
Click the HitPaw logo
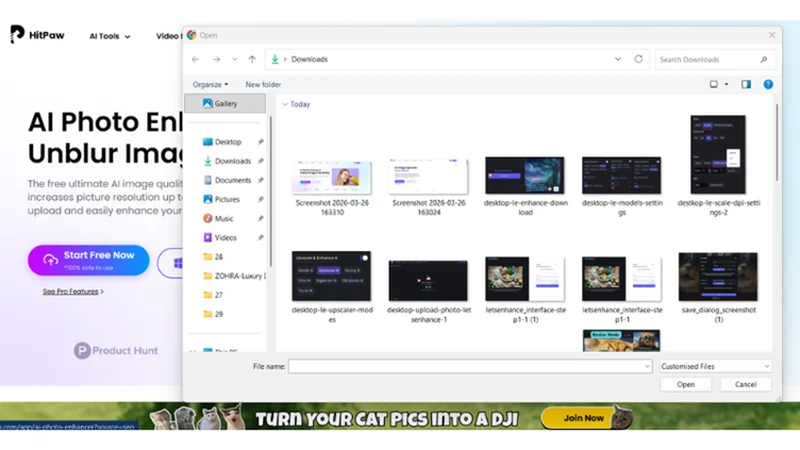(37, 35)
